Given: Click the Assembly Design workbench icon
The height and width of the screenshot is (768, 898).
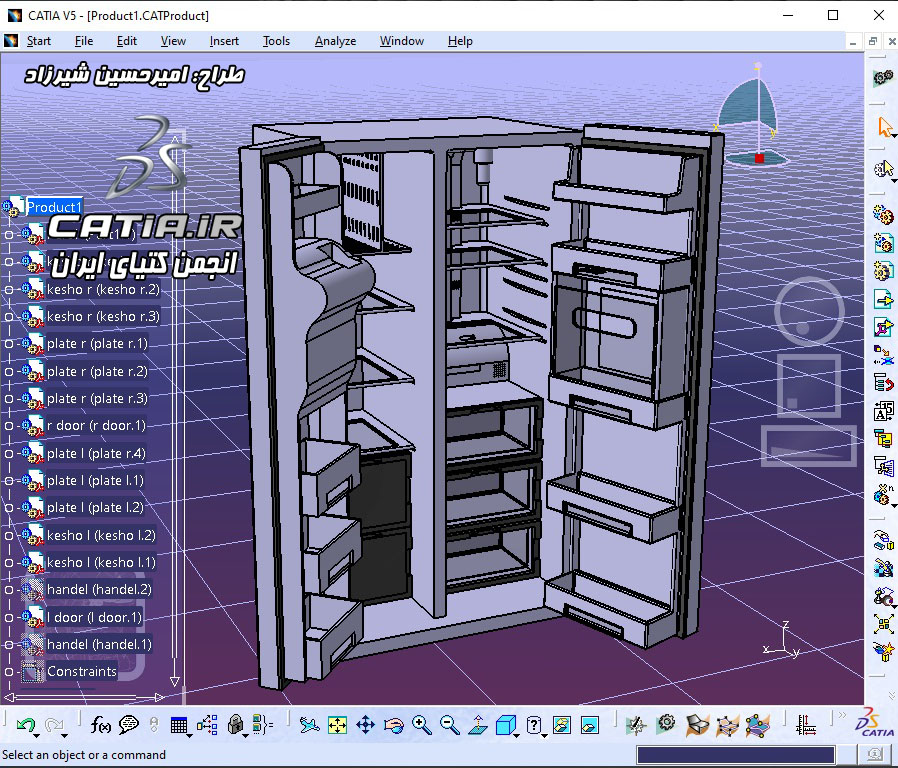Looking at the screenshot, I should pos(883,77).
